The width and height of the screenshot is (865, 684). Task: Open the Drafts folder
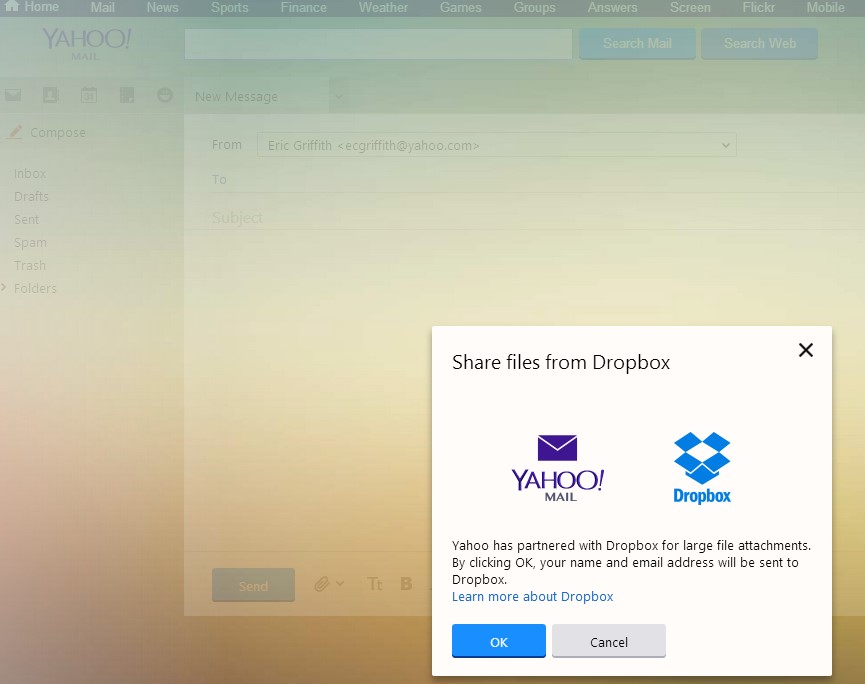pos(31,196)
